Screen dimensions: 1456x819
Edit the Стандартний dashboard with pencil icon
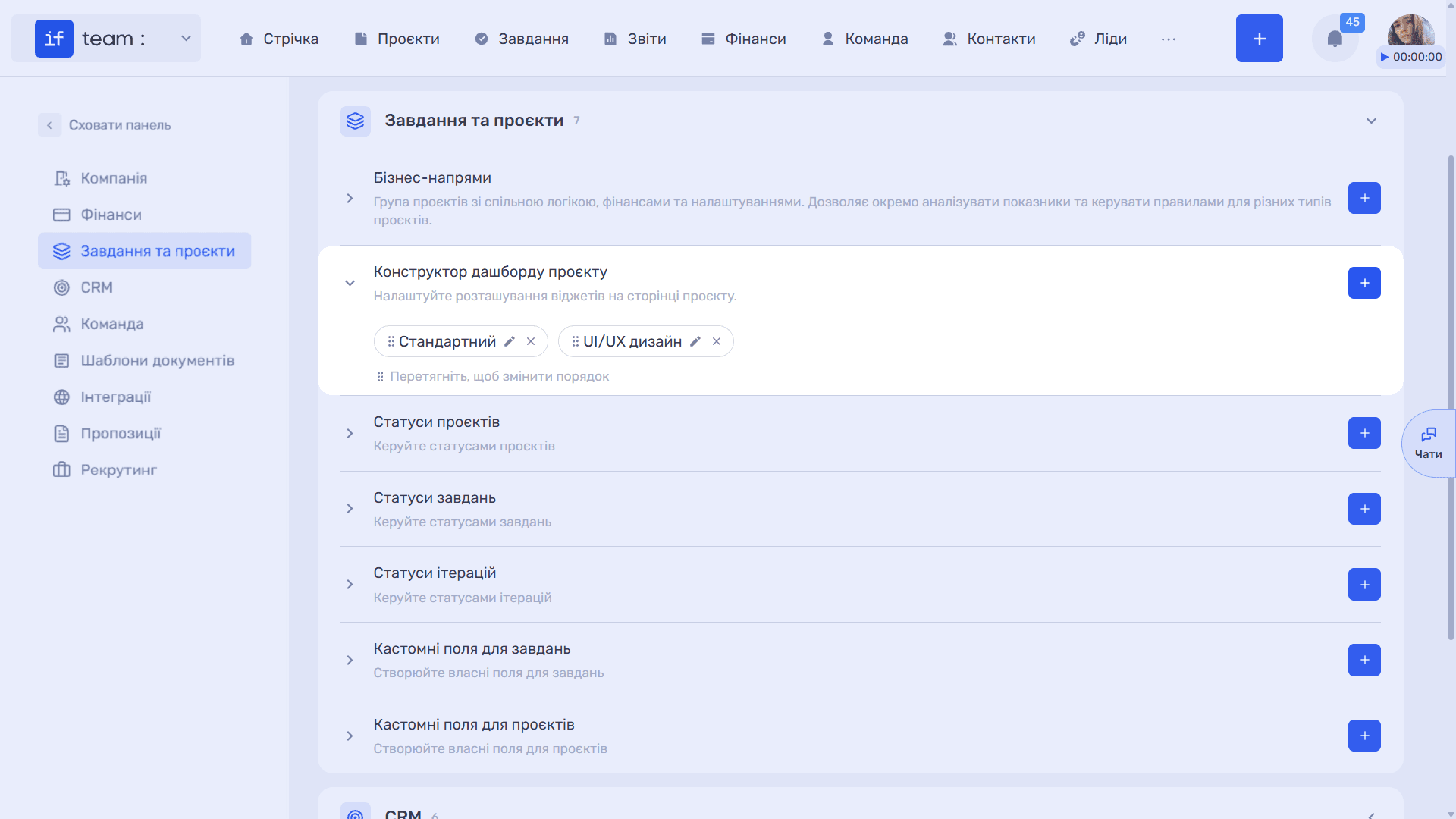pyautogui.click(x=509, y=341)
